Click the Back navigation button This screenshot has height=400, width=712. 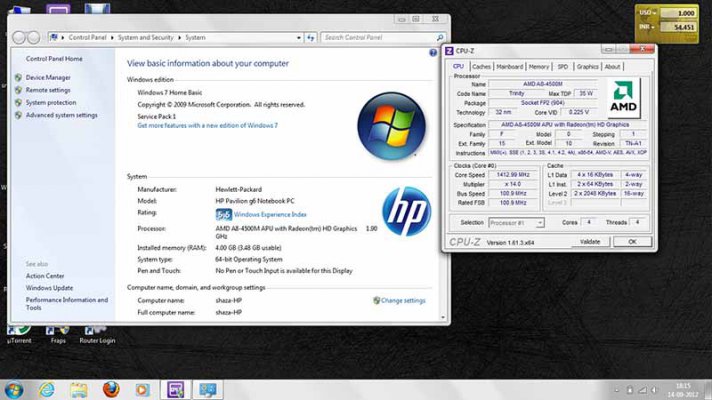[19, 37]
